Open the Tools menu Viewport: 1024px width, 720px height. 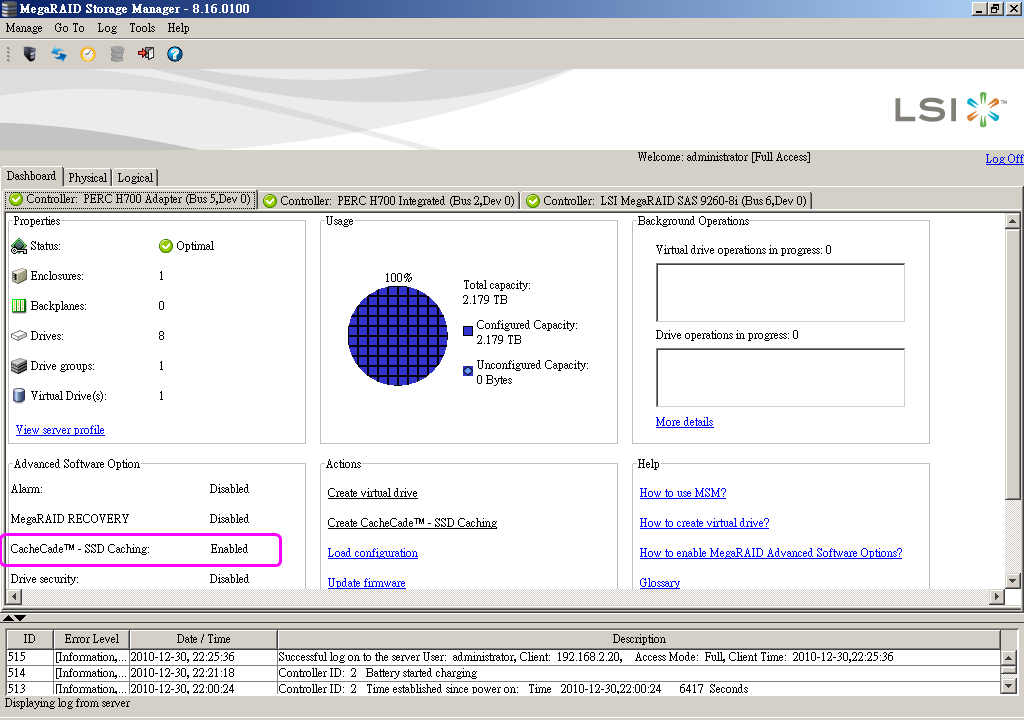pos(142,28)
